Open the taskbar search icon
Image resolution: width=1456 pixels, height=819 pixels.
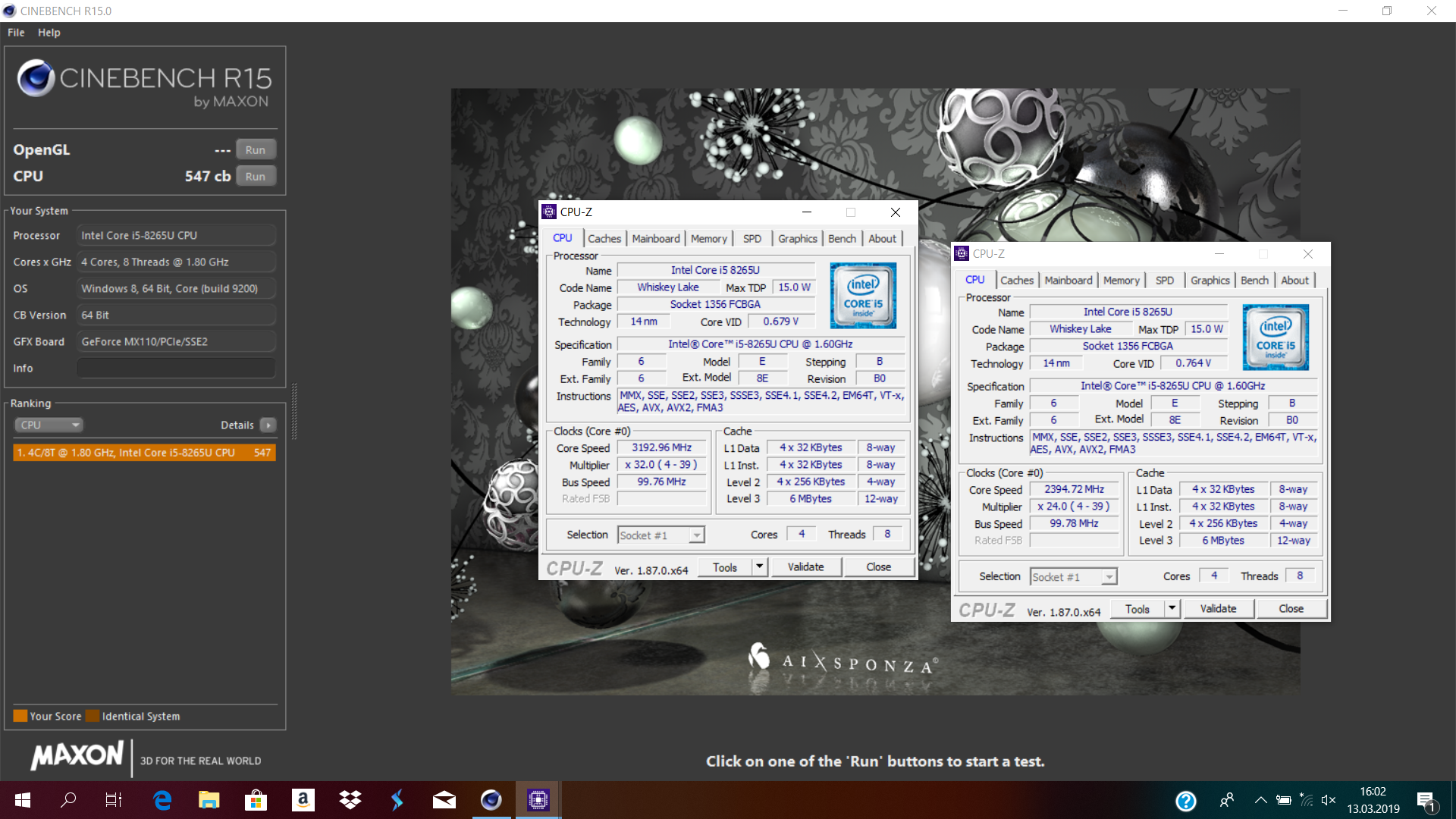[68, 800]
